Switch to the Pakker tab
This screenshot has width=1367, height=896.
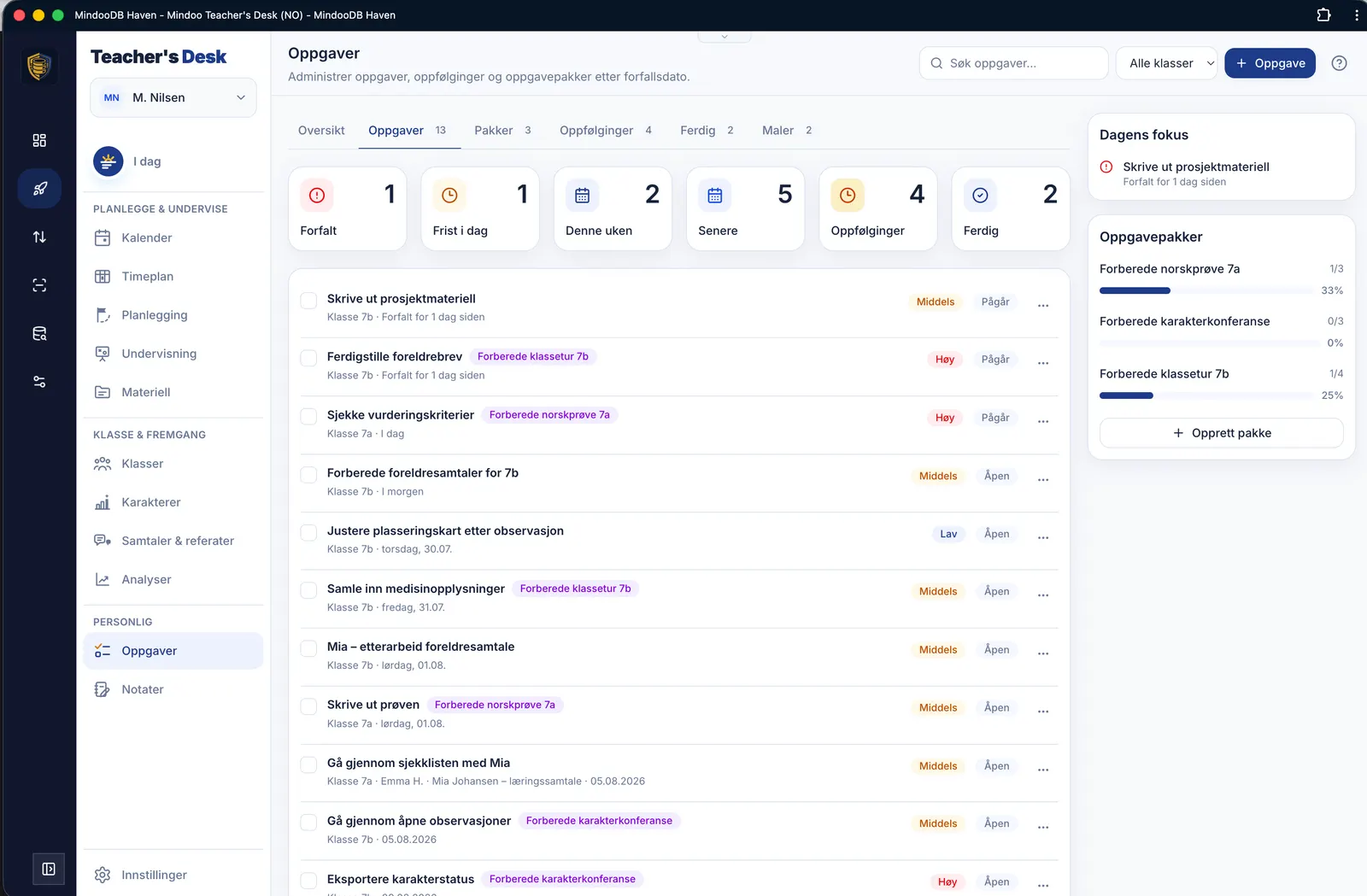tap(503, 131)
